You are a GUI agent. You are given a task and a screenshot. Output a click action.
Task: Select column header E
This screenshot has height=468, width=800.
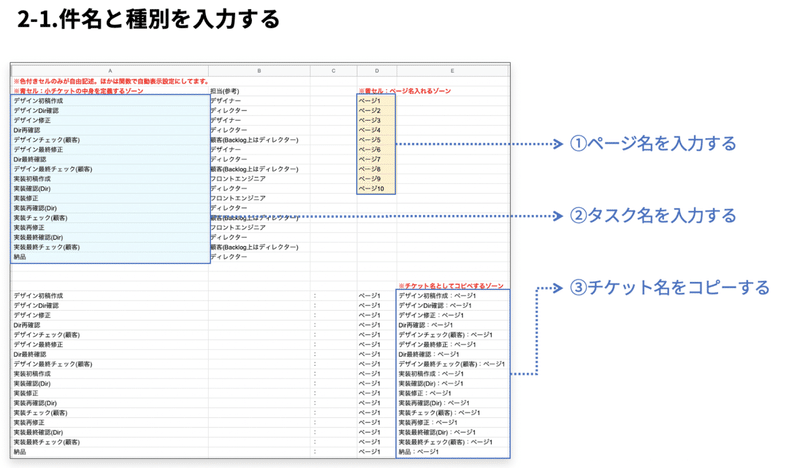(x=453, y=71)
